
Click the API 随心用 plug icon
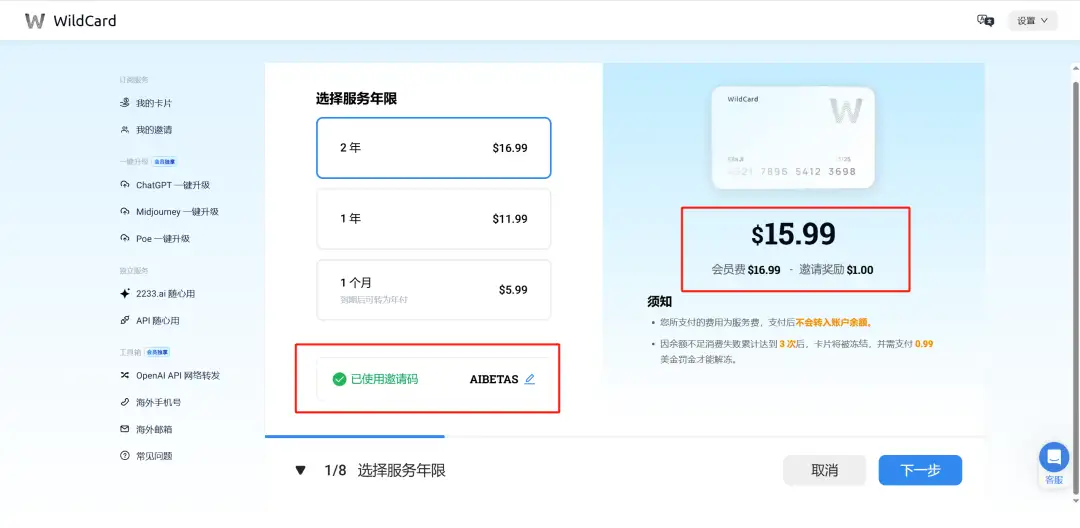coord(125,320)
